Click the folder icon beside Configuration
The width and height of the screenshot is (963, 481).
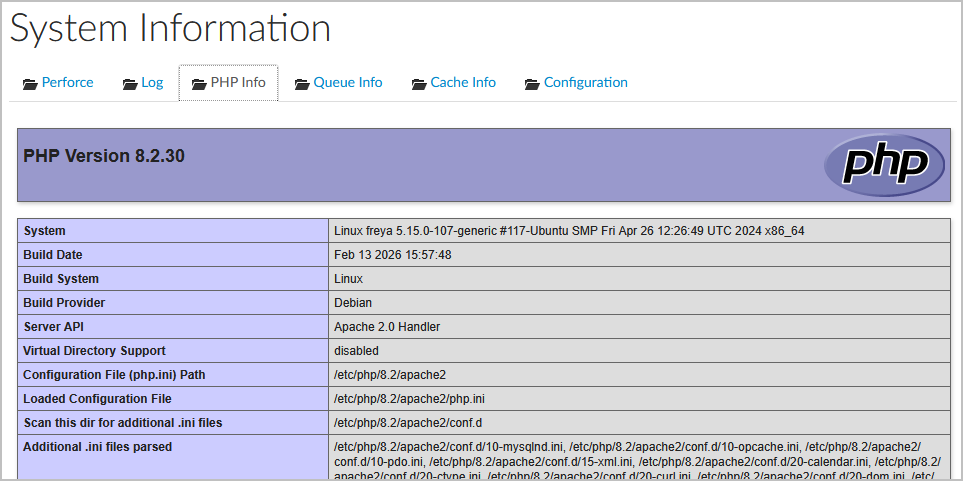(532, 84)
